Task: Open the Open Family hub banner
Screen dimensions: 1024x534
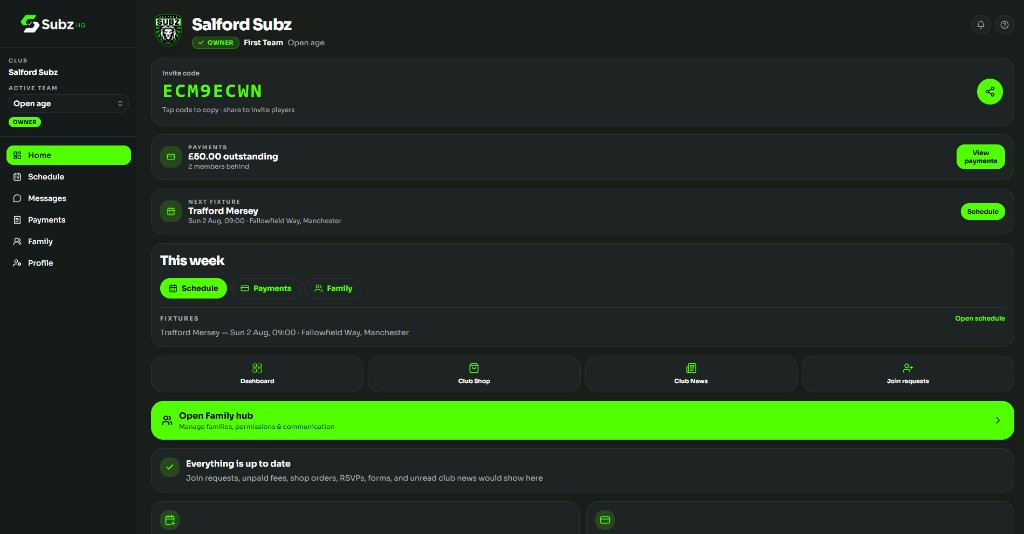Action: [583, 420]
